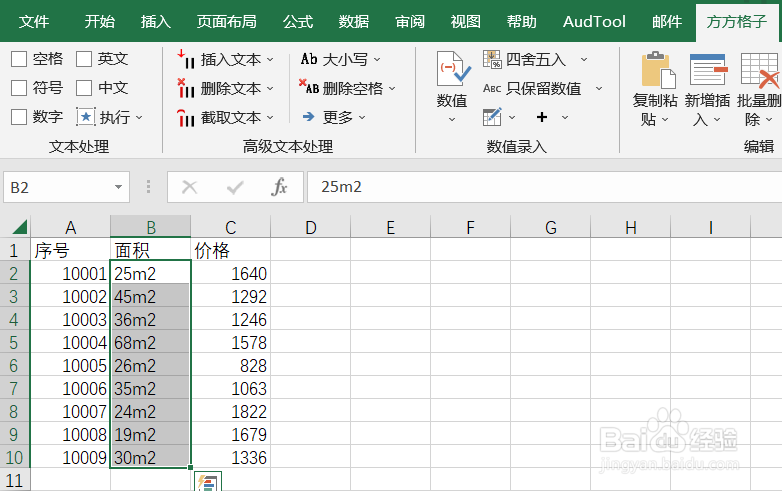Screen dimensions: 782x491
Task: Click the pencil table edit icon
Action: click(492, 117)
